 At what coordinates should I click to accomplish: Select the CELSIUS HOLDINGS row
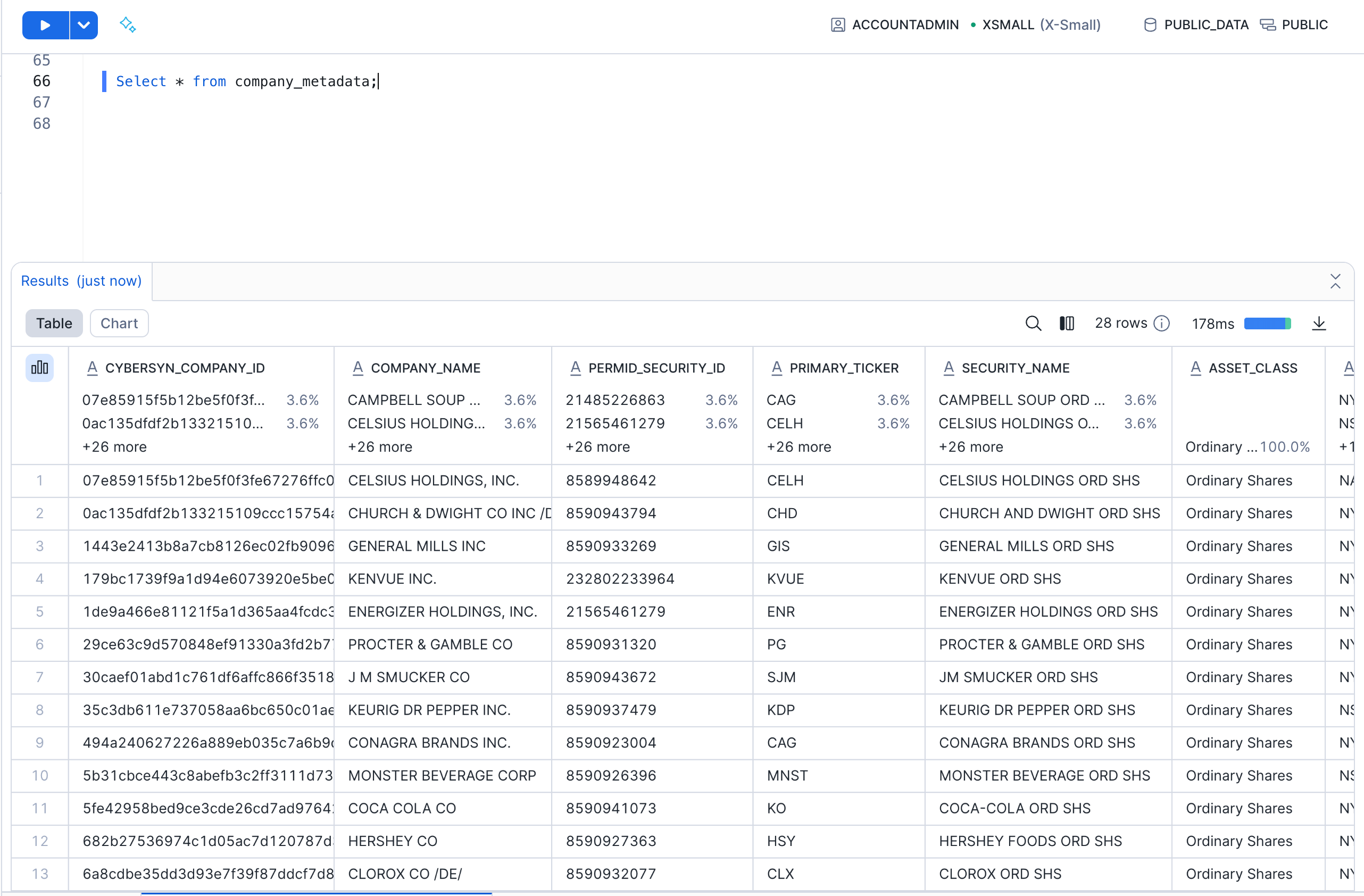(433, 480)
